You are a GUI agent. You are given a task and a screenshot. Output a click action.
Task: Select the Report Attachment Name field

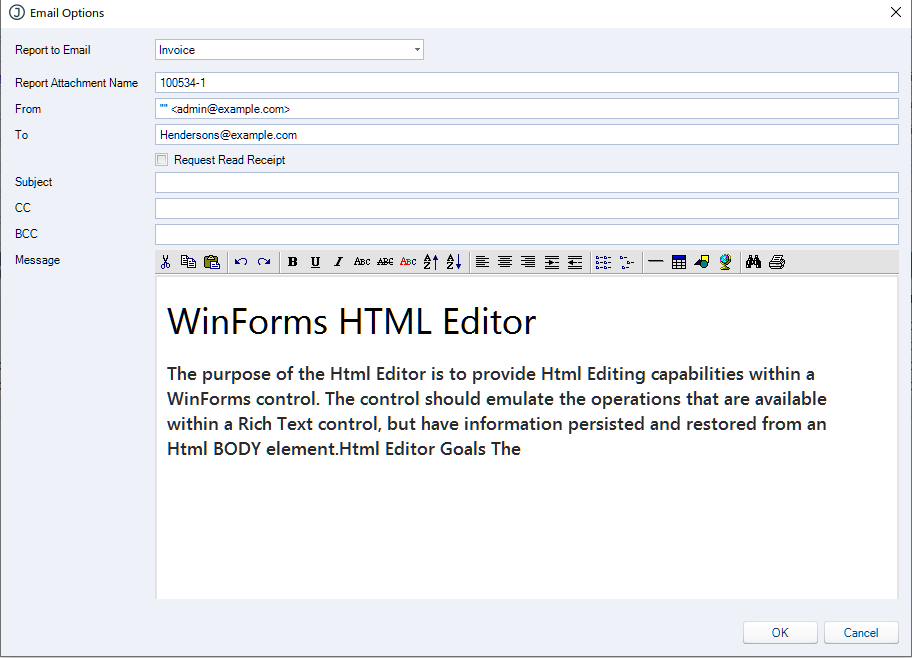(x=526, y=82)
